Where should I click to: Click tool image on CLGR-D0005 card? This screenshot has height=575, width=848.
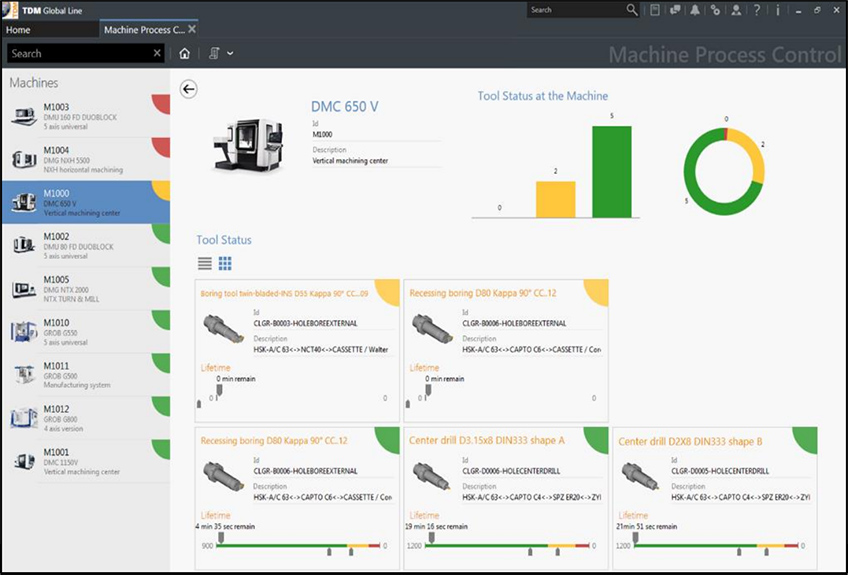(x=640, y=476)
